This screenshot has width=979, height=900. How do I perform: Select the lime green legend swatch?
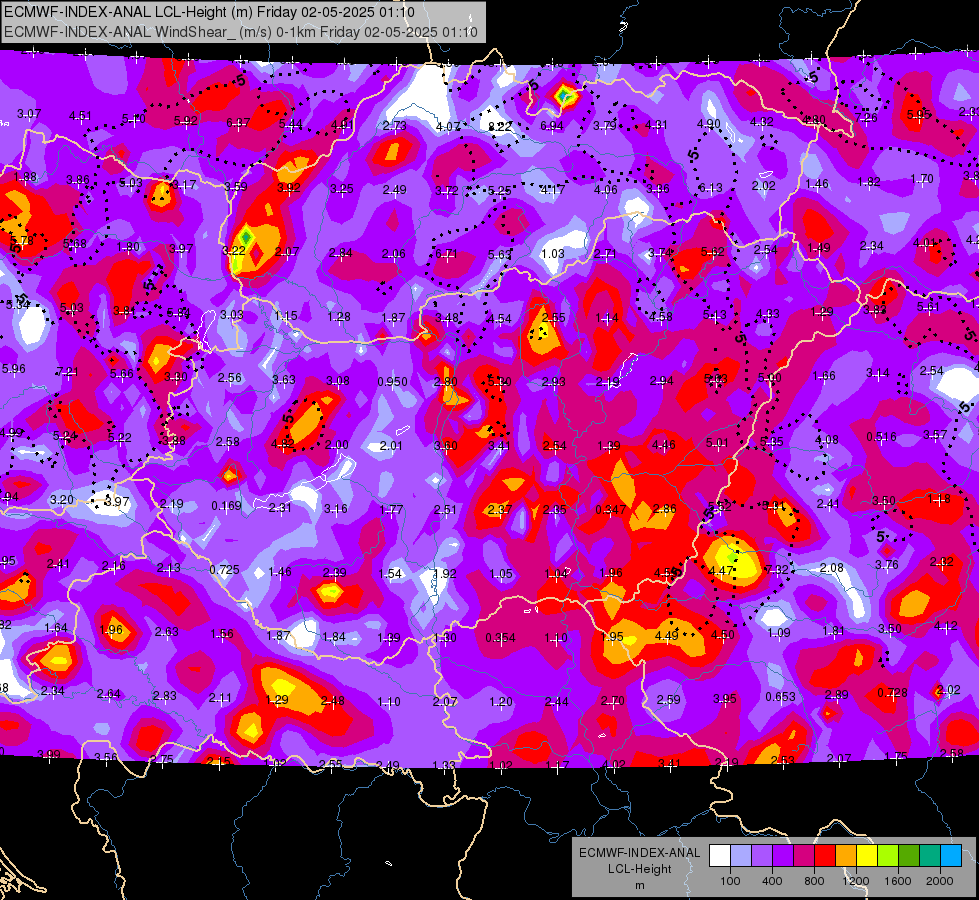(888, 856)
